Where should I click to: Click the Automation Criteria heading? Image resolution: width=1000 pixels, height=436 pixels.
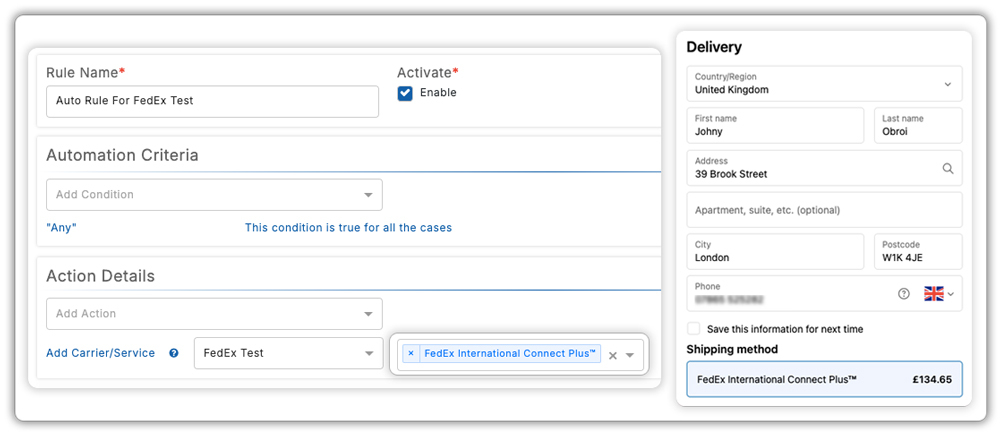coord(122,156)
